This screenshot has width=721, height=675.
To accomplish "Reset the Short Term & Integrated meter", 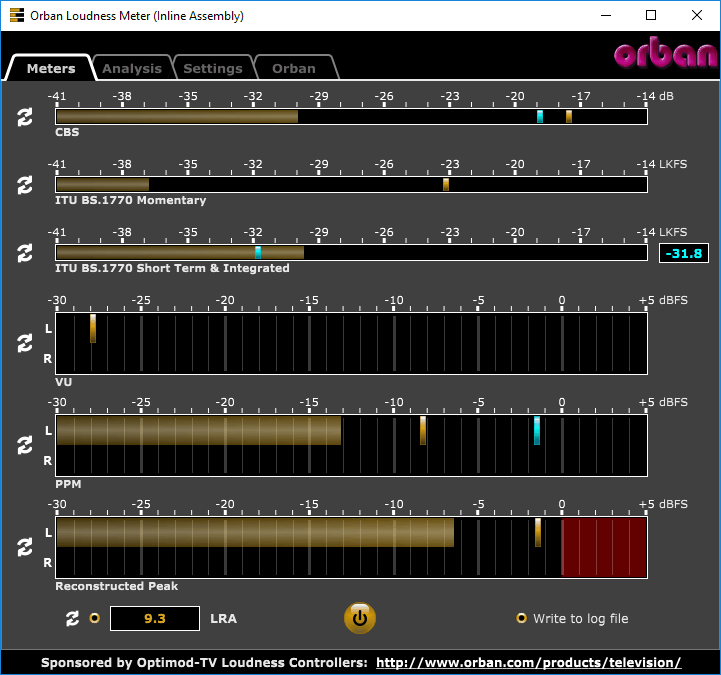I will coord(25,253).
